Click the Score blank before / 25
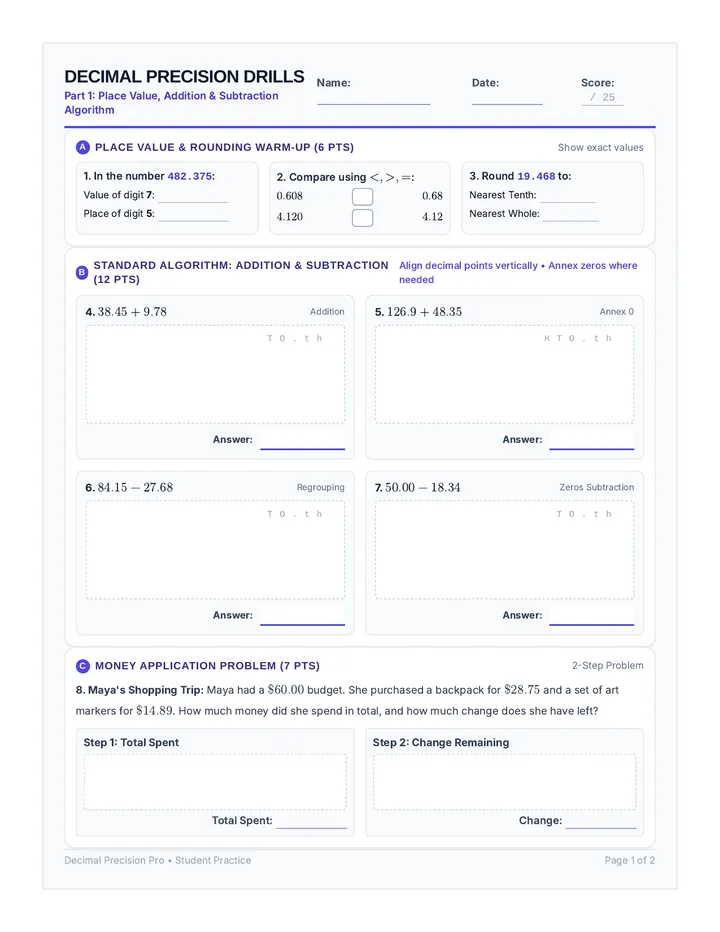The height and width of the screenshot is (932, 720). [x=586, y=97]
